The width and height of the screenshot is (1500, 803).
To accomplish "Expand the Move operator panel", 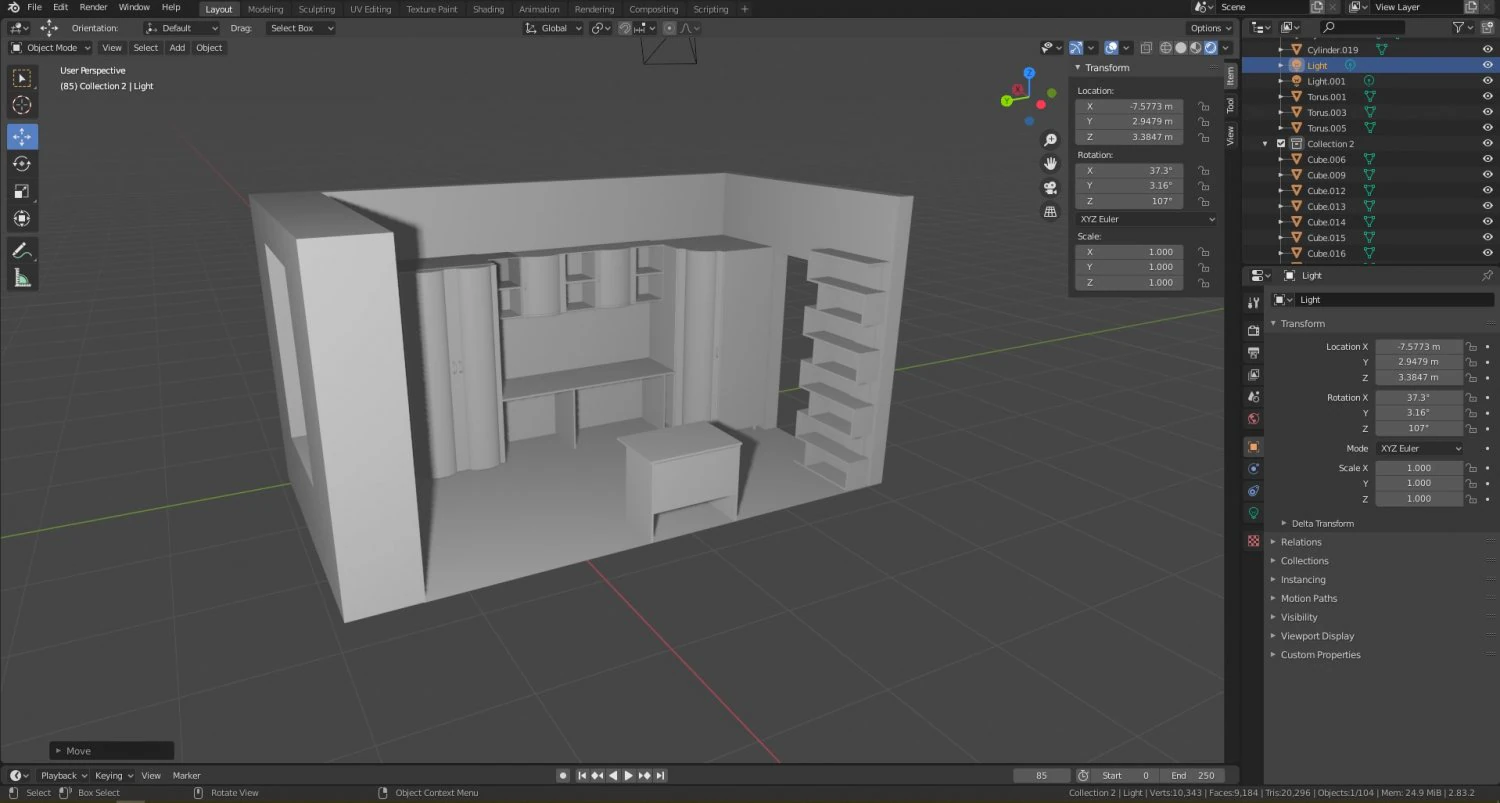I will click(x=111, y=751).
